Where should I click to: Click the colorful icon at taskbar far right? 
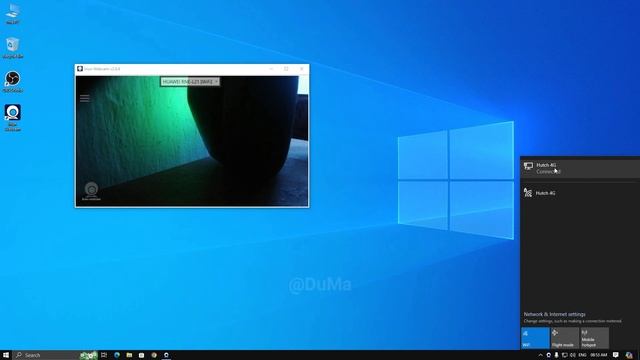[629, 356]
